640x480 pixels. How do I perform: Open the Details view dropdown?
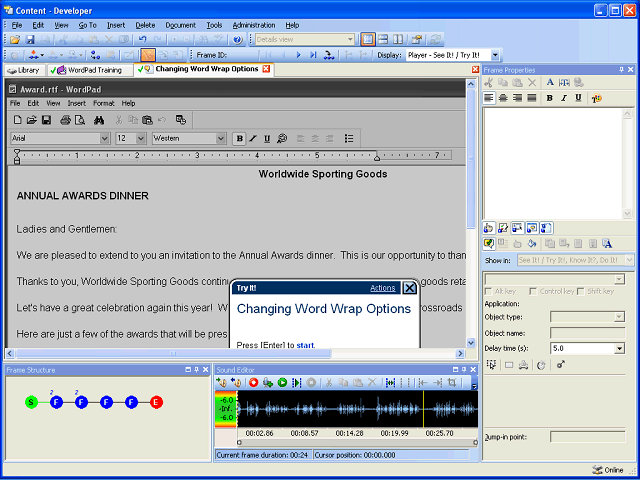[x=349, y=39]
